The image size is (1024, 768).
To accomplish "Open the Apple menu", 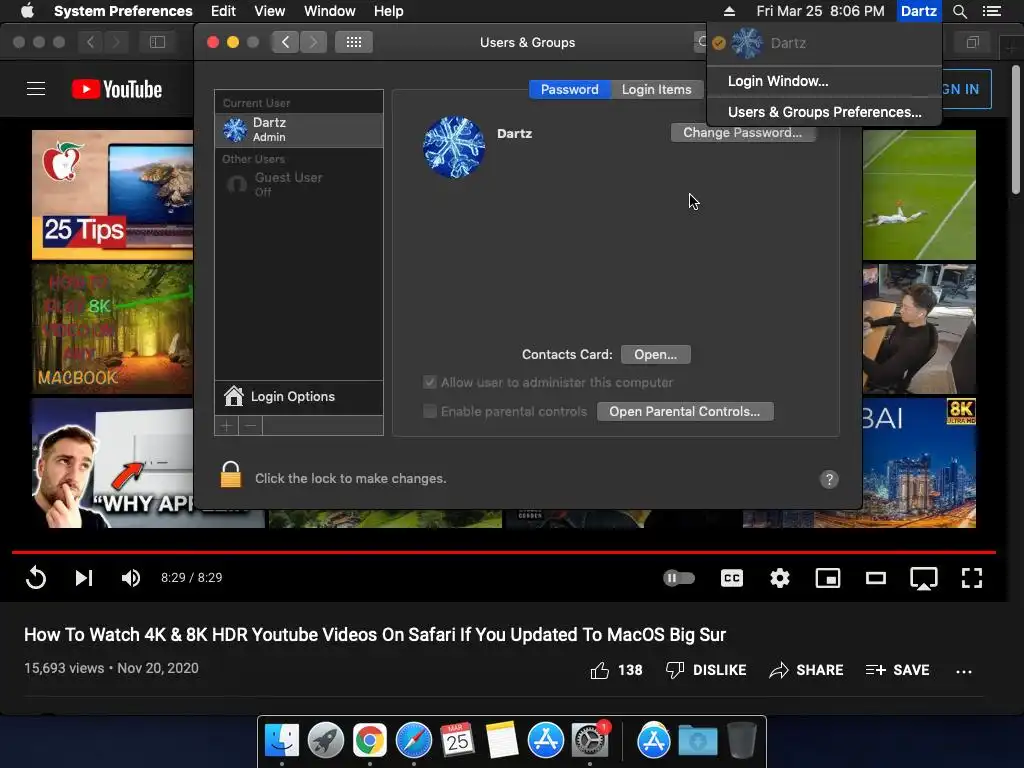I will coord(27,11).
